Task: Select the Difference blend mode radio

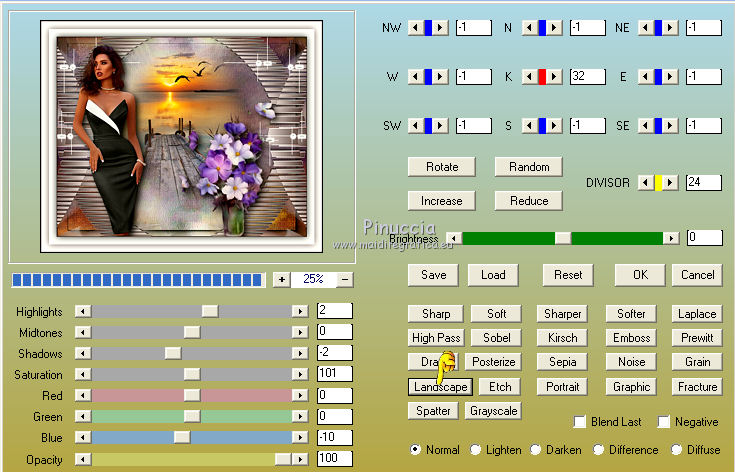Action: point(598,450)
